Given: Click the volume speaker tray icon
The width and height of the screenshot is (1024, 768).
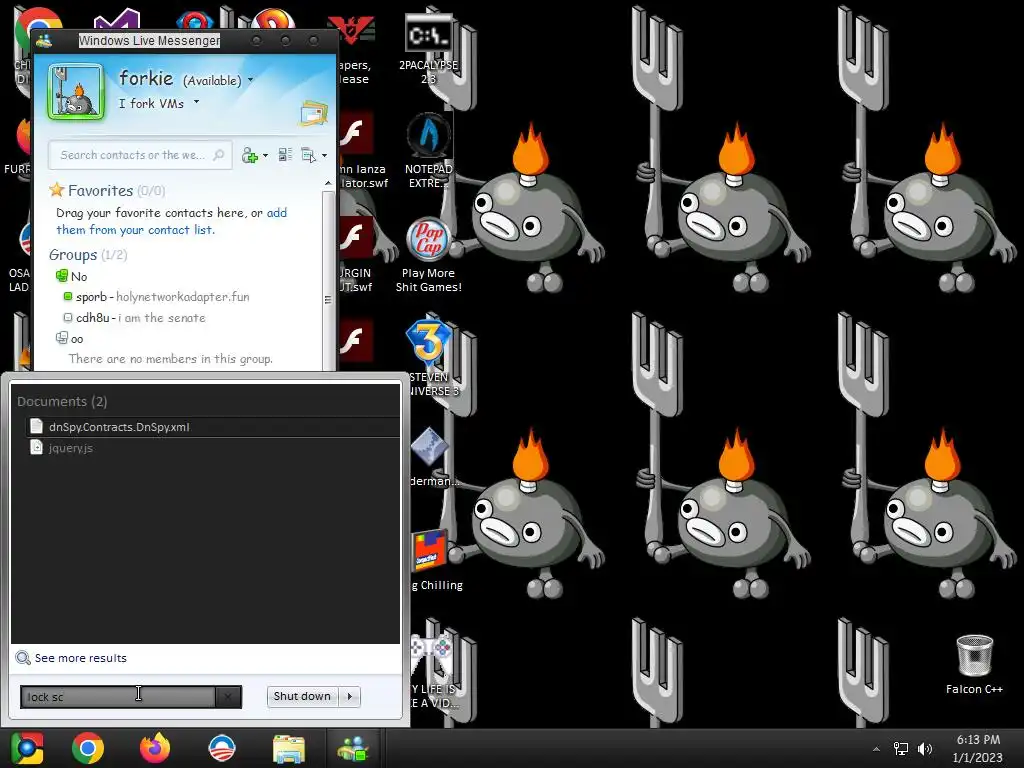Looking at the screenshot, I should [x=925, y=749].
